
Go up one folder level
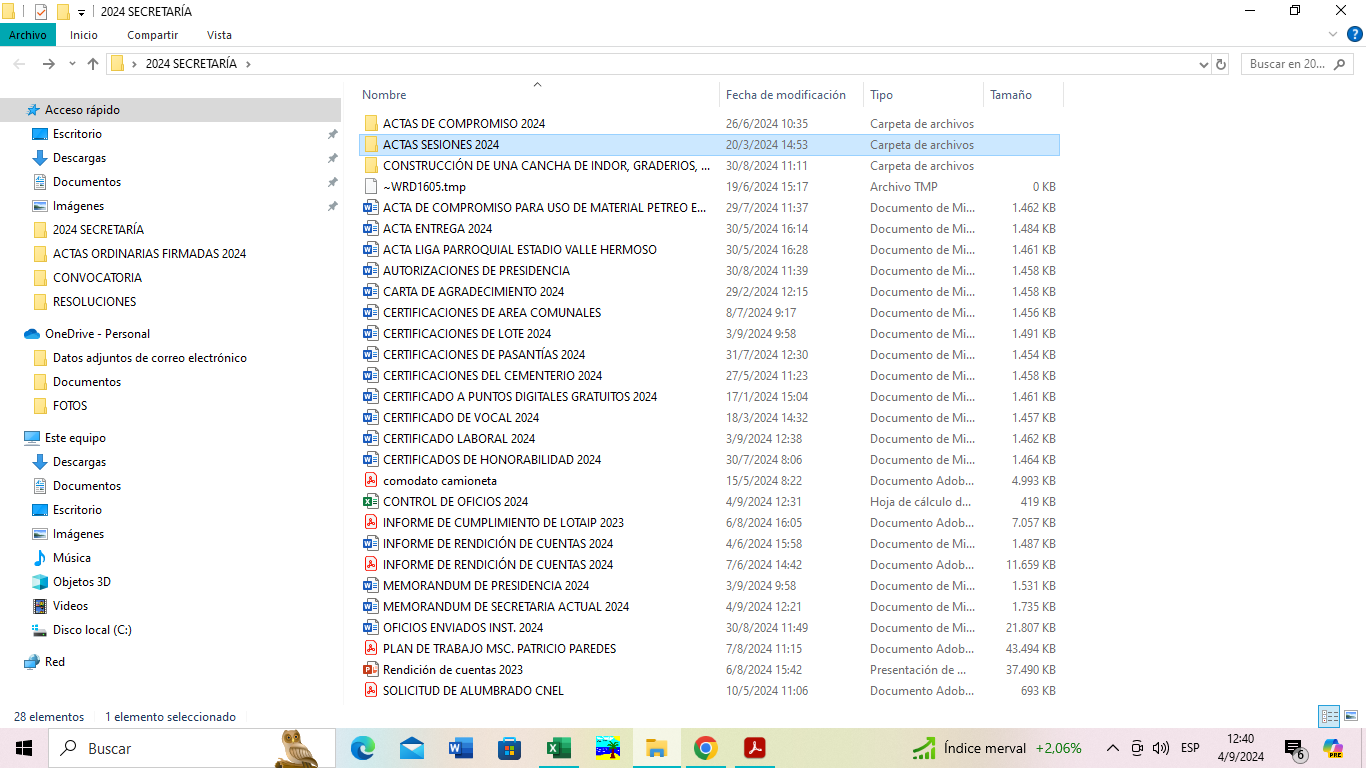click(93, 64)
